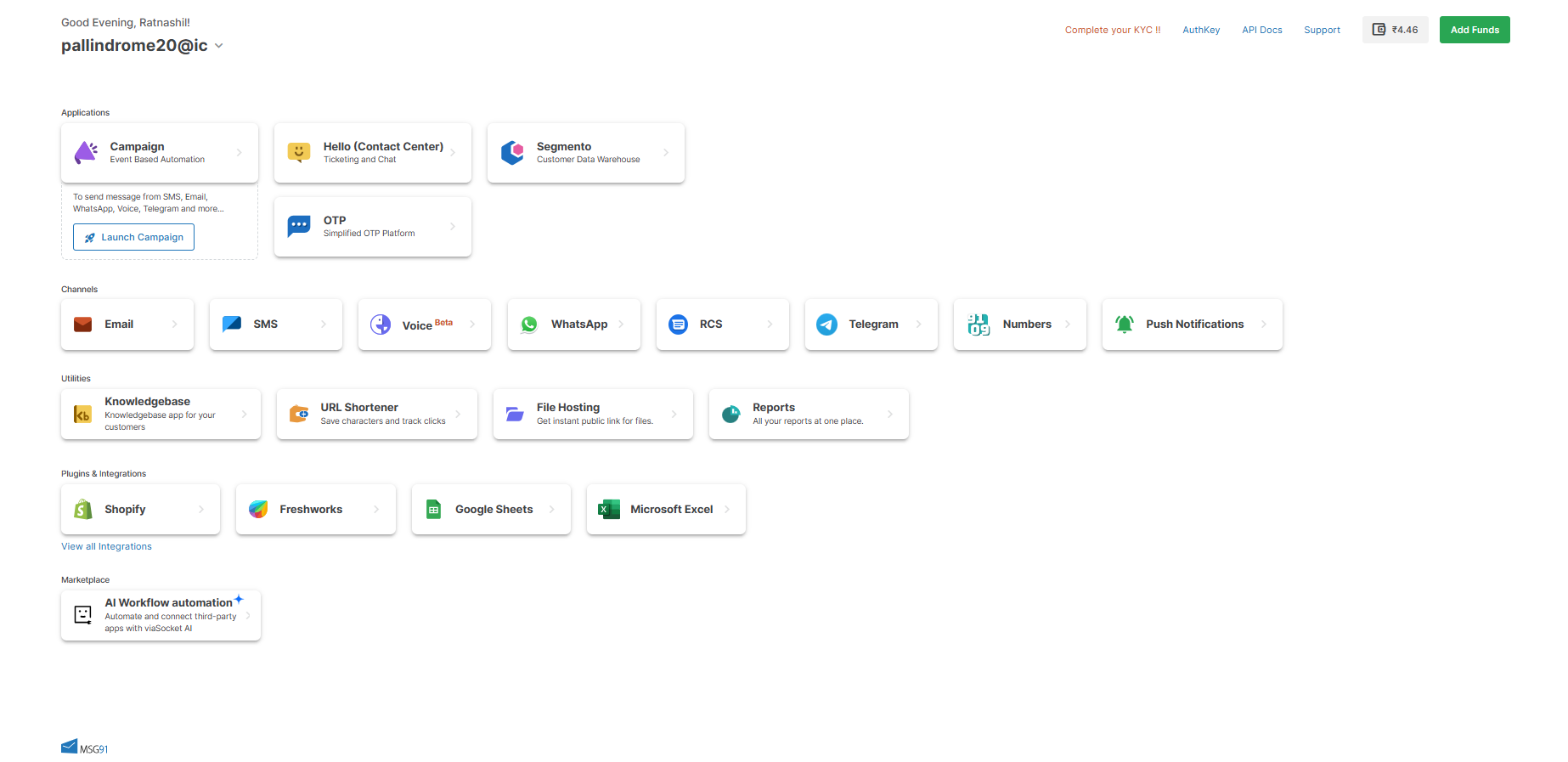
Task: Click the RCS channel icon
Action: [678, 325]
